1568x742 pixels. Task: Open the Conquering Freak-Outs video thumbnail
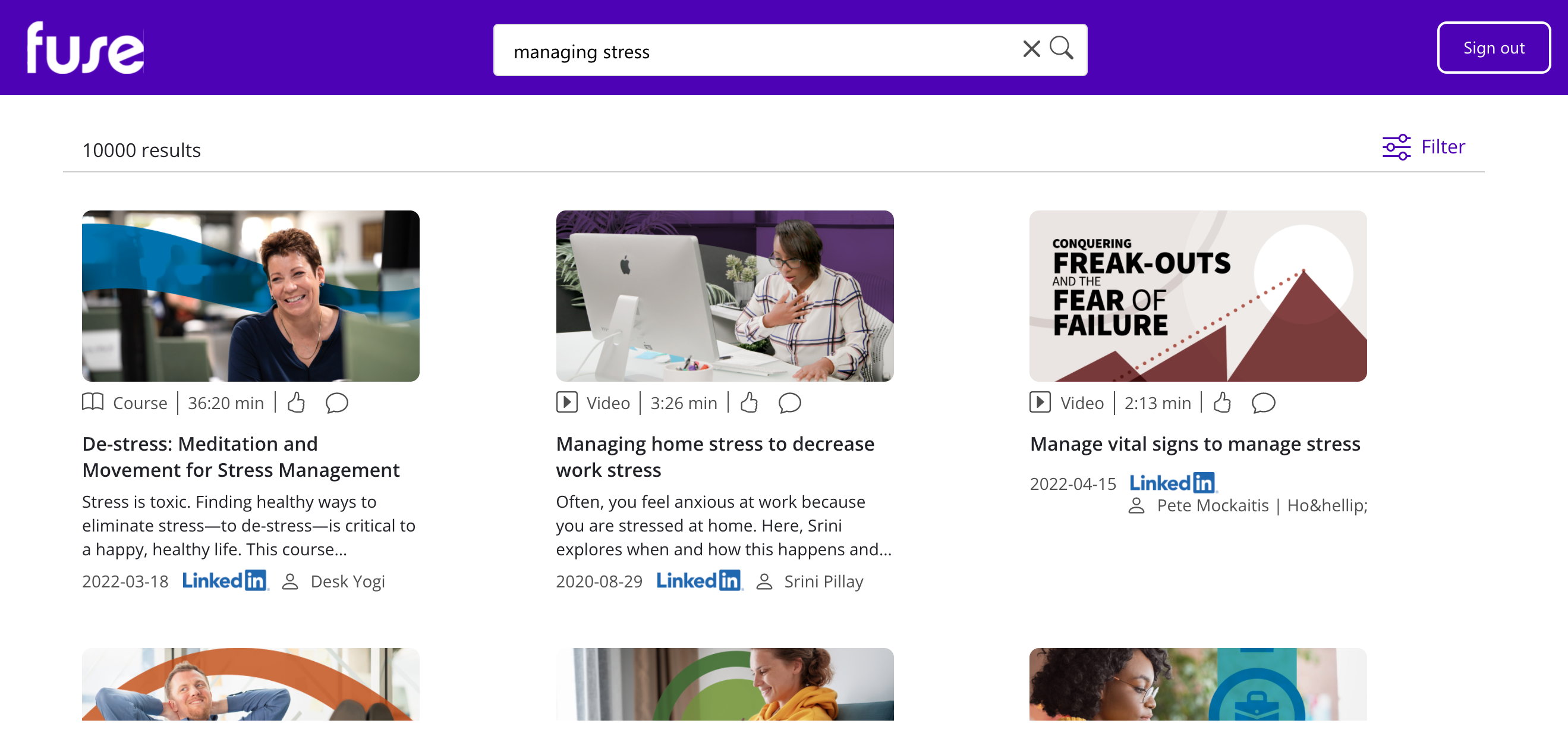click(1197, 296)
